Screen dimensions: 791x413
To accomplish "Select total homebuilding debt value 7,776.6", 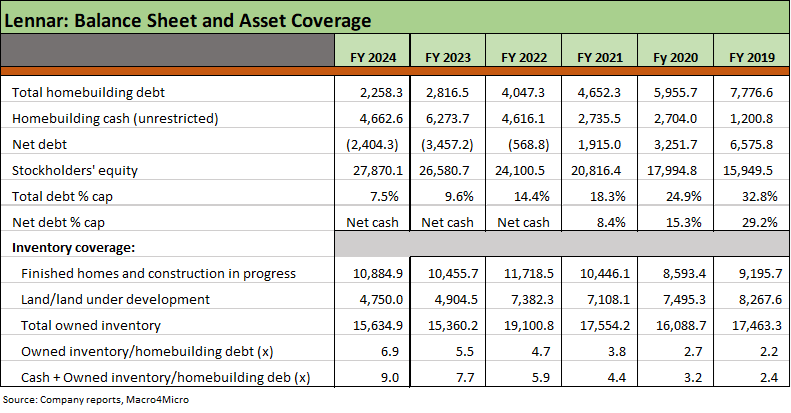I will pos(751,93).
